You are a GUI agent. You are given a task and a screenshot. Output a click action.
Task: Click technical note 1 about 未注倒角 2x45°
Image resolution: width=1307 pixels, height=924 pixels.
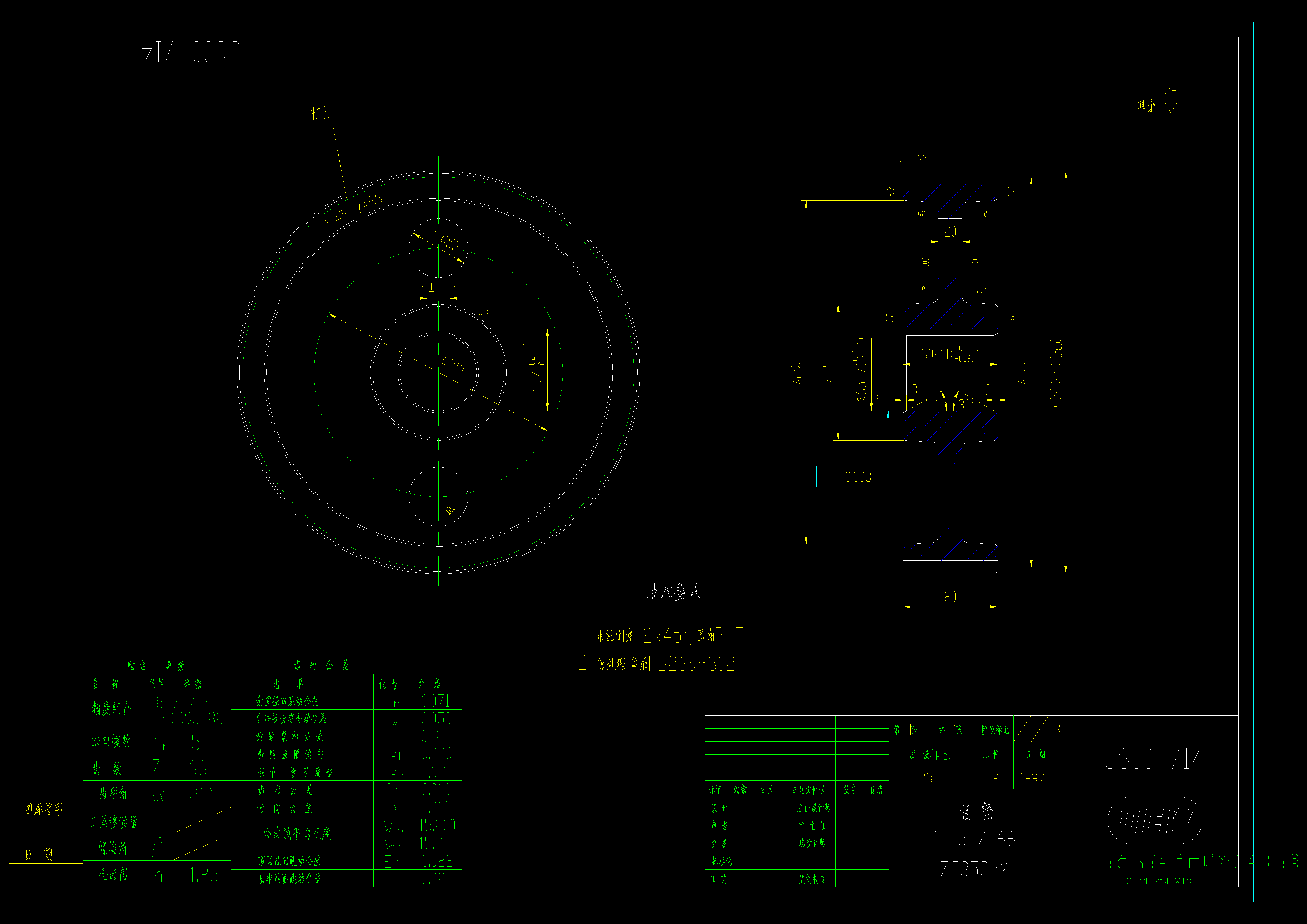(663, 635)
